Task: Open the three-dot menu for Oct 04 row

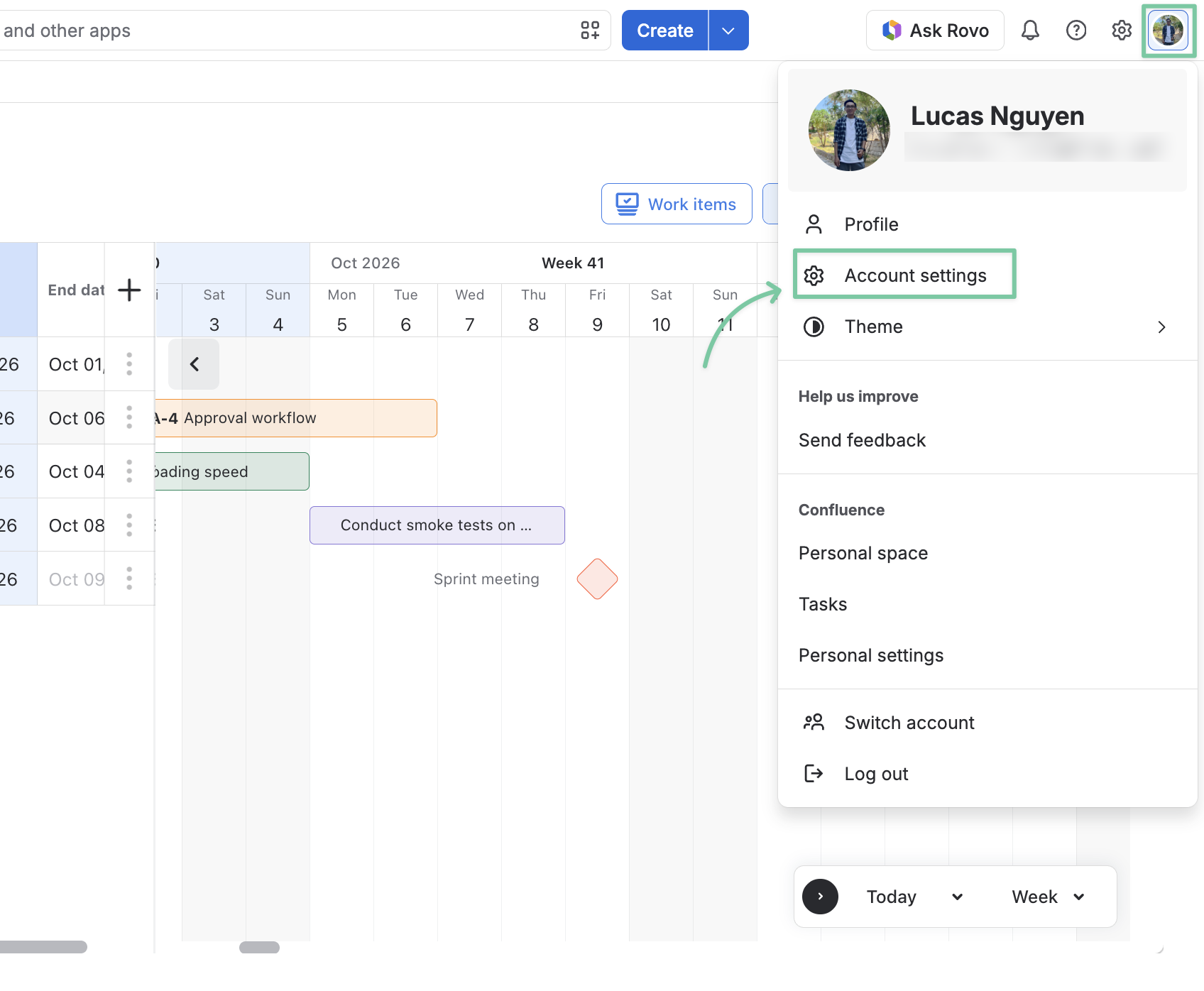Action: point(129,471)
